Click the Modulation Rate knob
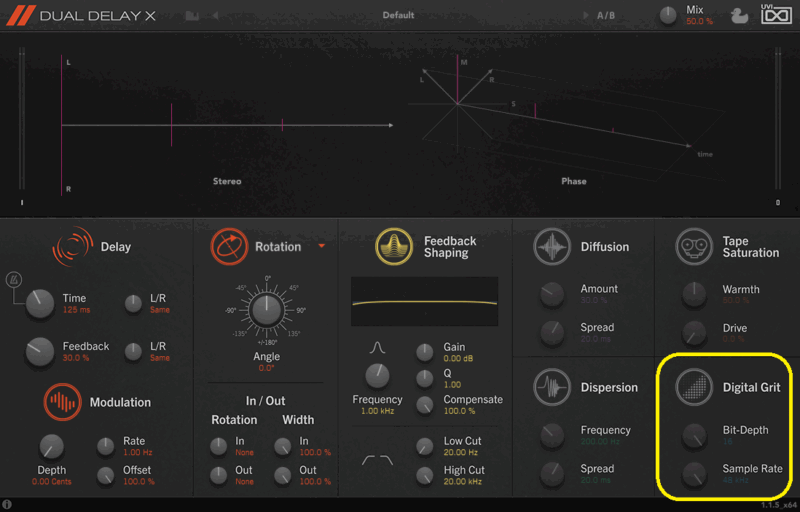Viewport: 800px width, 512px height. pos(106,447)
